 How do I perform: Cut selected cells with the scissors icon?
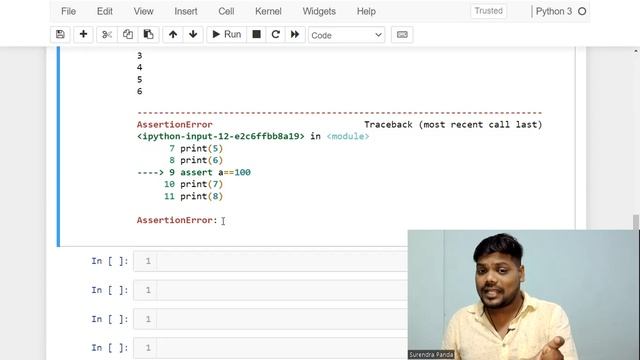107,35
